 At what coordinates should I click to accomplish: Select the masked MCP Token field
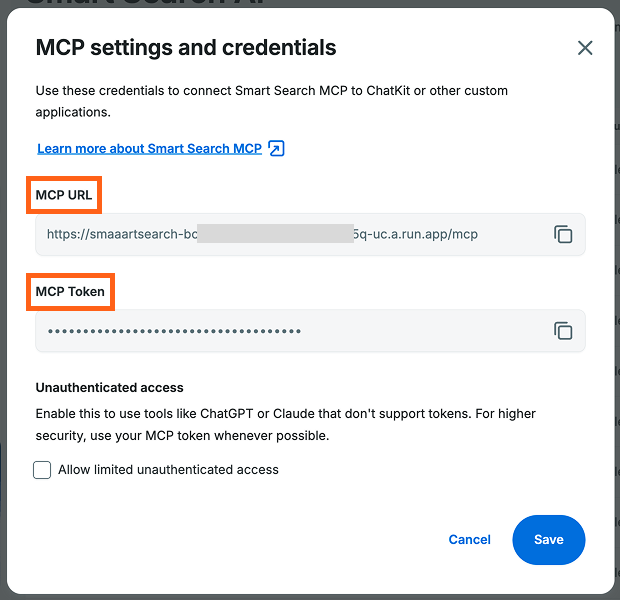point(310,331)
